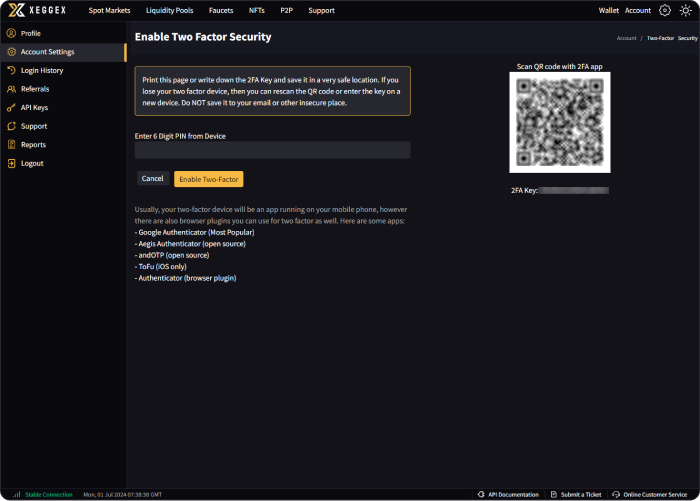
Task: Click the Login History clock icon
Action: click(12, 70)
